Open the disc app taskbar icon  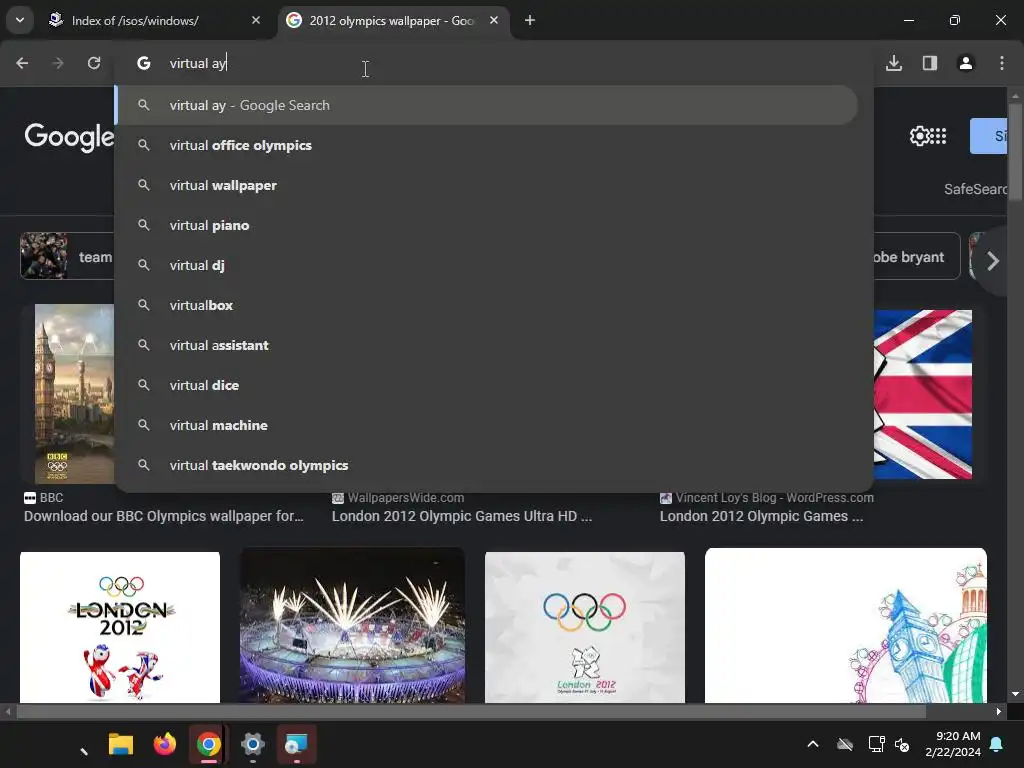pos(296,744)
